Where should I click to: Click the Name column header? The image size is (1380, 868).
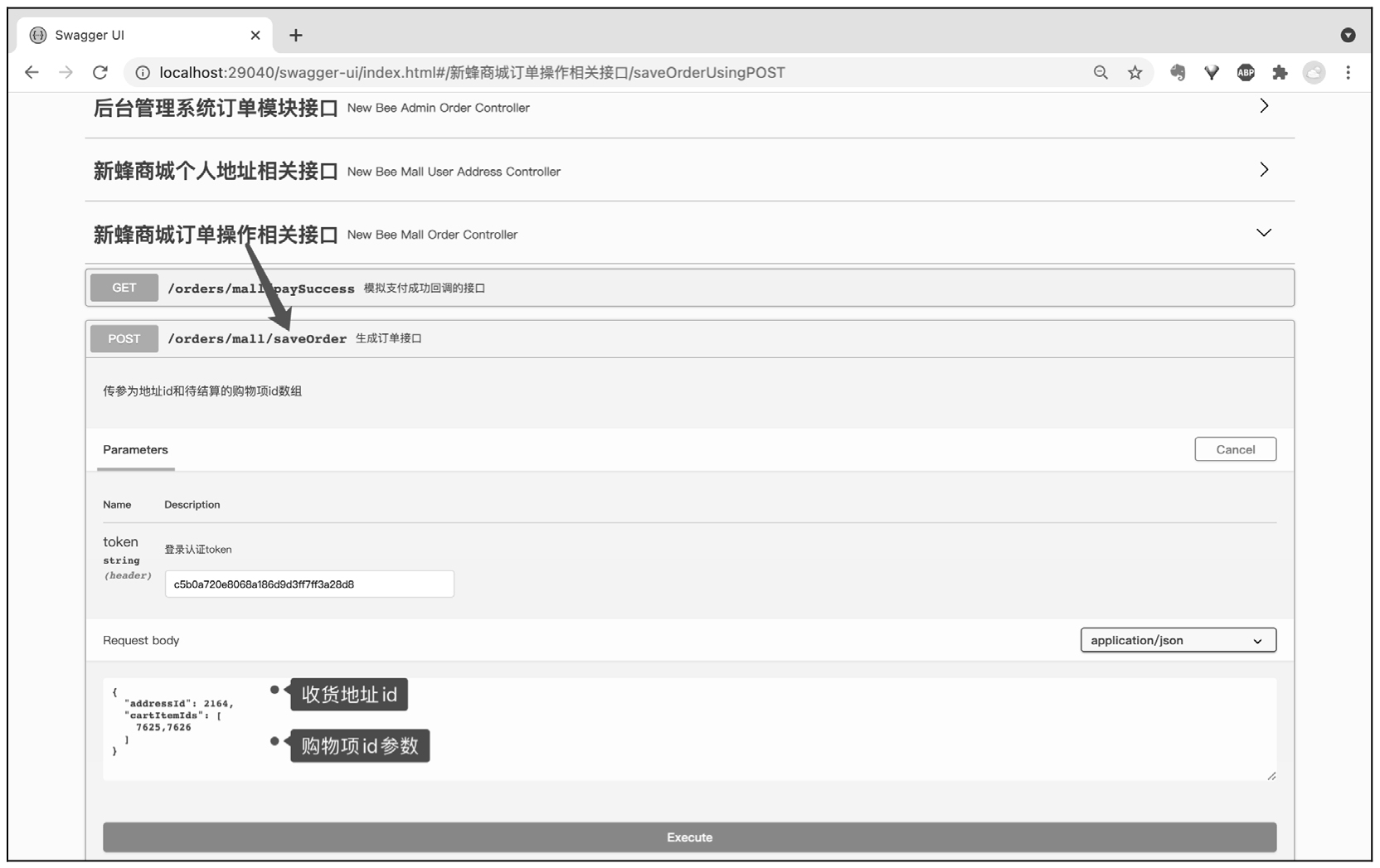(117, 504)
